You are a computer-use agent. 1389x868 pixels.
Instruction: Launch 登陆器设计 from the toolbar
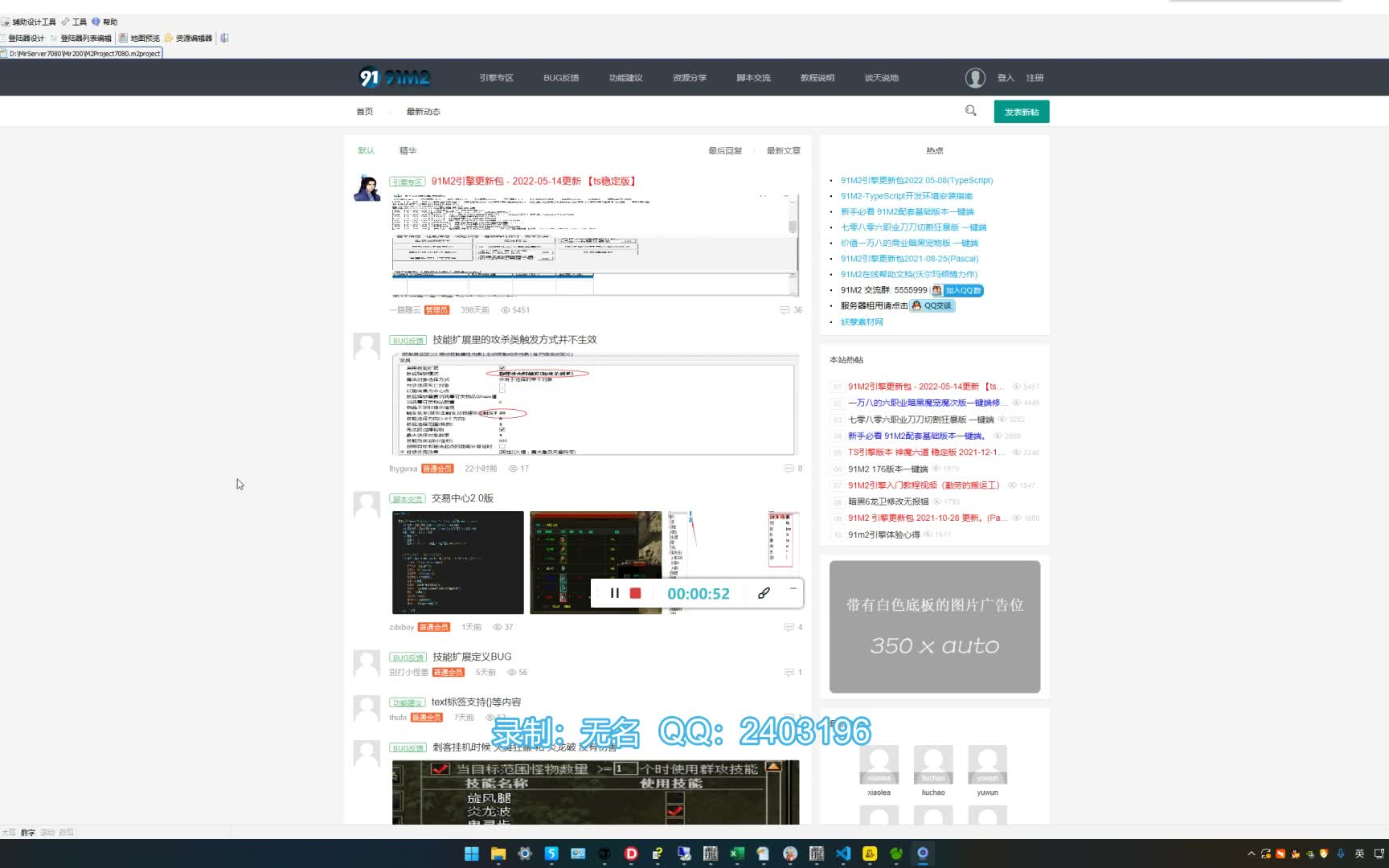(x=23, y=38)
